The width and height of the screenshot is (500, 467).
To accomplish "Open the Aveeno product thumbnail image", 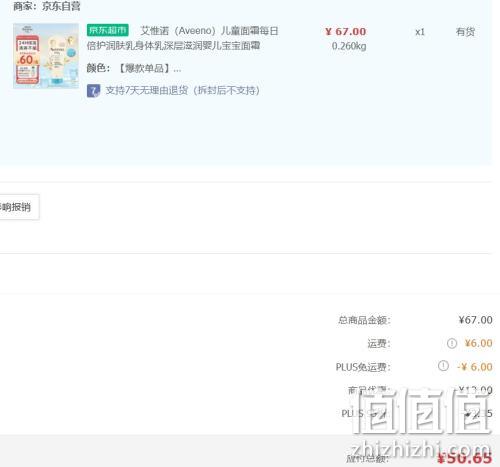I will tap(46, 56).
